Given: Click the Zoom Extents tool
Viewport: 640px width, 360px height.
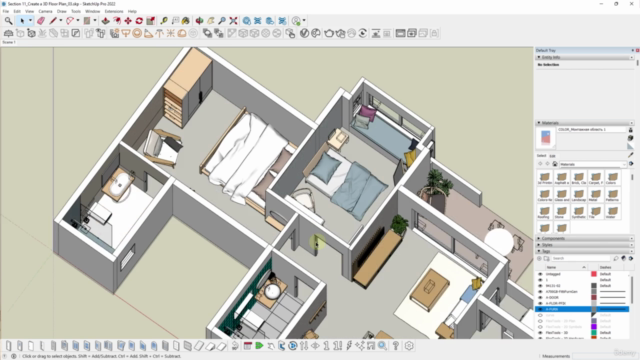Looking at the screenshot, I should pyautogui.click(x=233, y=21).
